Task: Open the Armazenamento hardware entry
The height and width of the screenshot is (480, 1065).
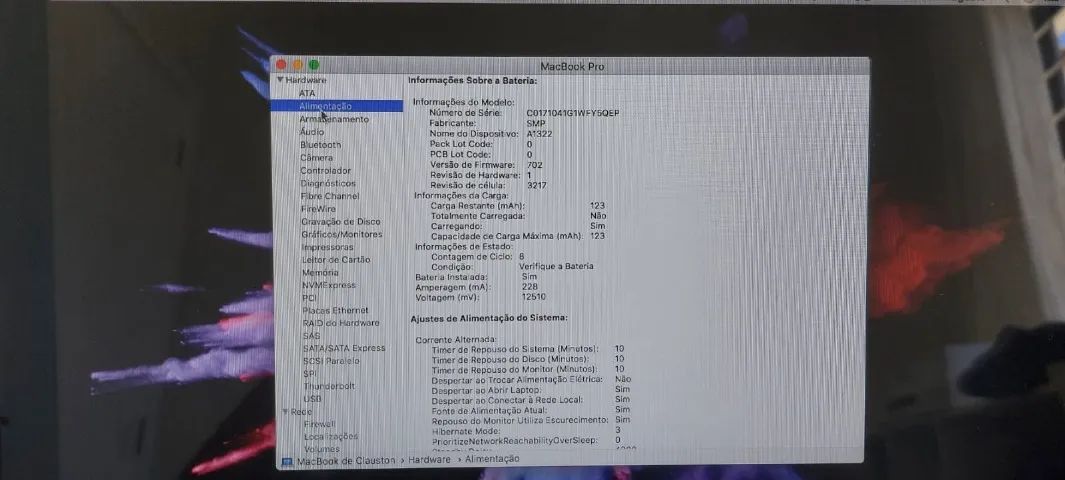Action: coord(334,119)
